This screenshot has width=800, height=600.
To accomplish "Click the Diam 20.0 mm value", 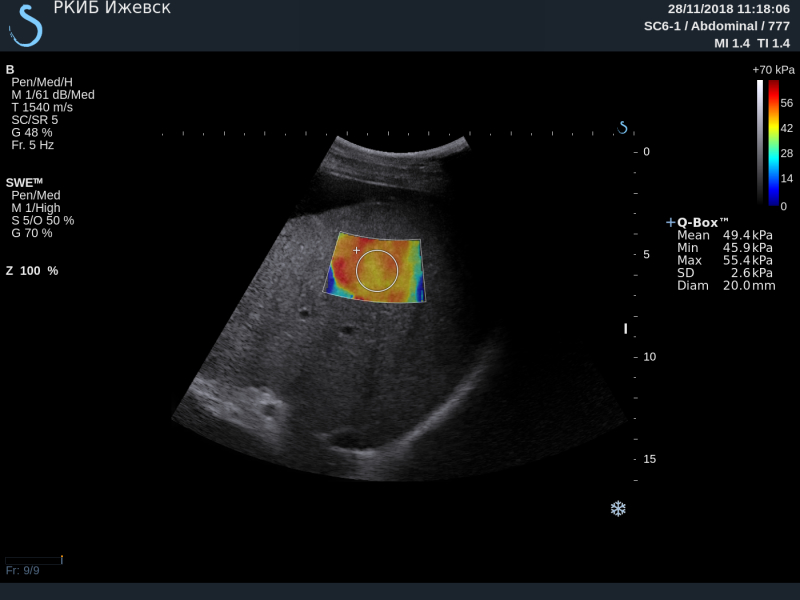I will pyautogui.click(x=749, y=286).
